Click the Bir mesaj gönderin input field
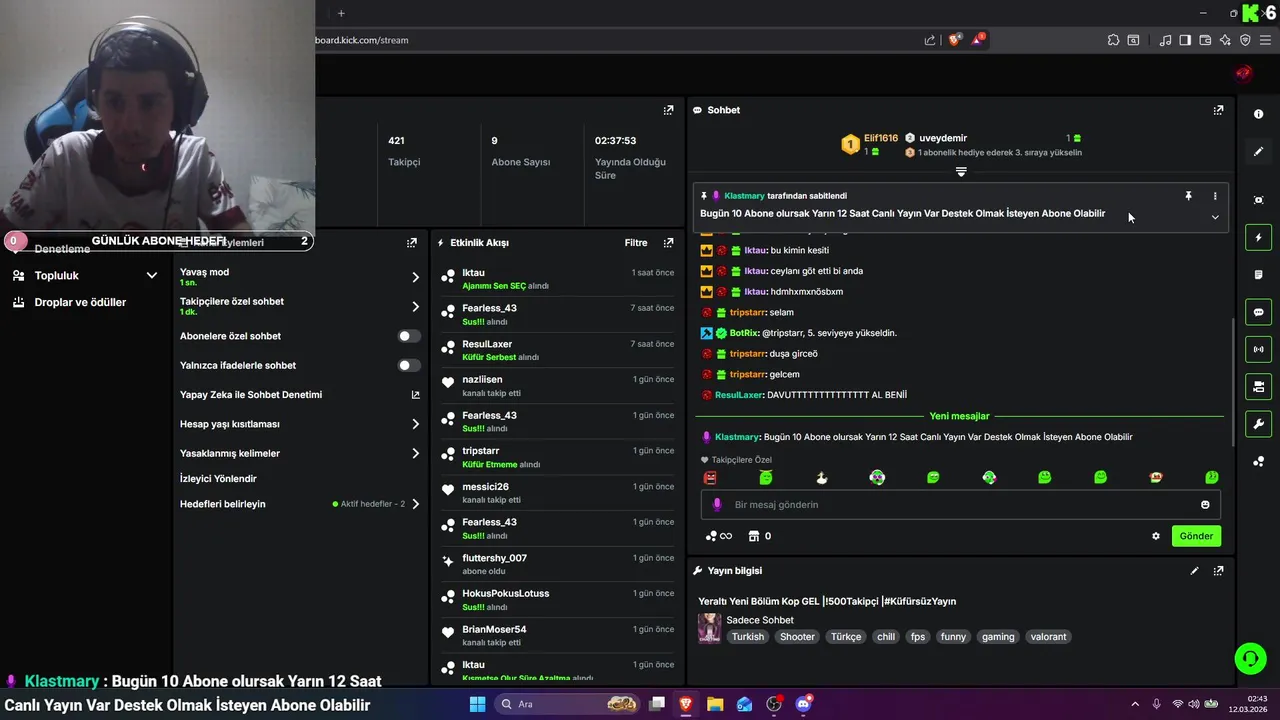 coord(960,505)
